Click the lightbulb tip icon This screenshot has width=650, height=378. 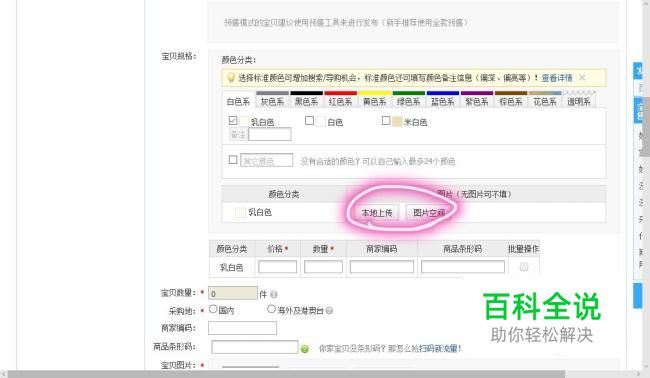[231, 77]
